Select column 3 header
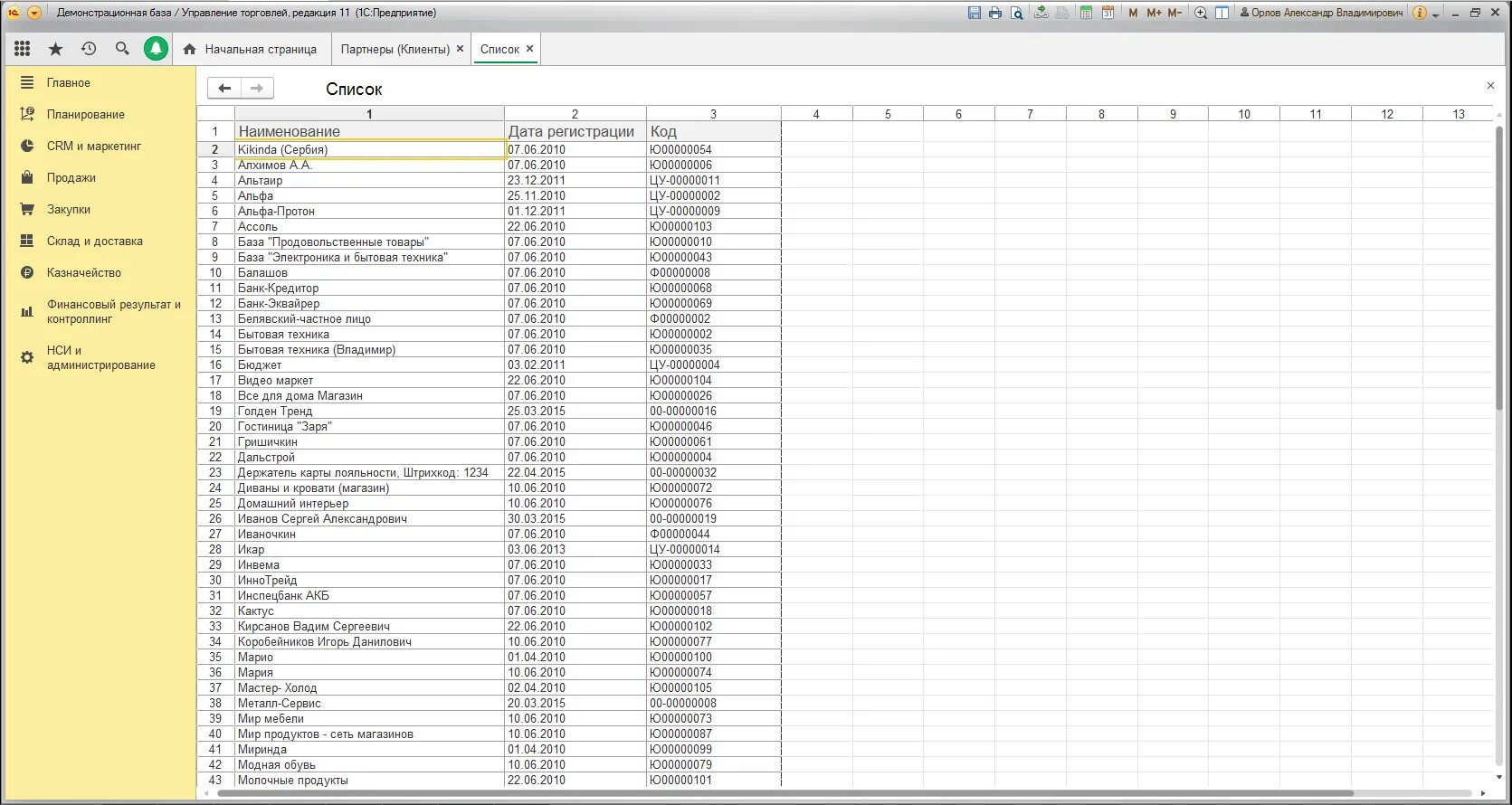Viewport: 1512px width, 805px height. coord(713,114)
